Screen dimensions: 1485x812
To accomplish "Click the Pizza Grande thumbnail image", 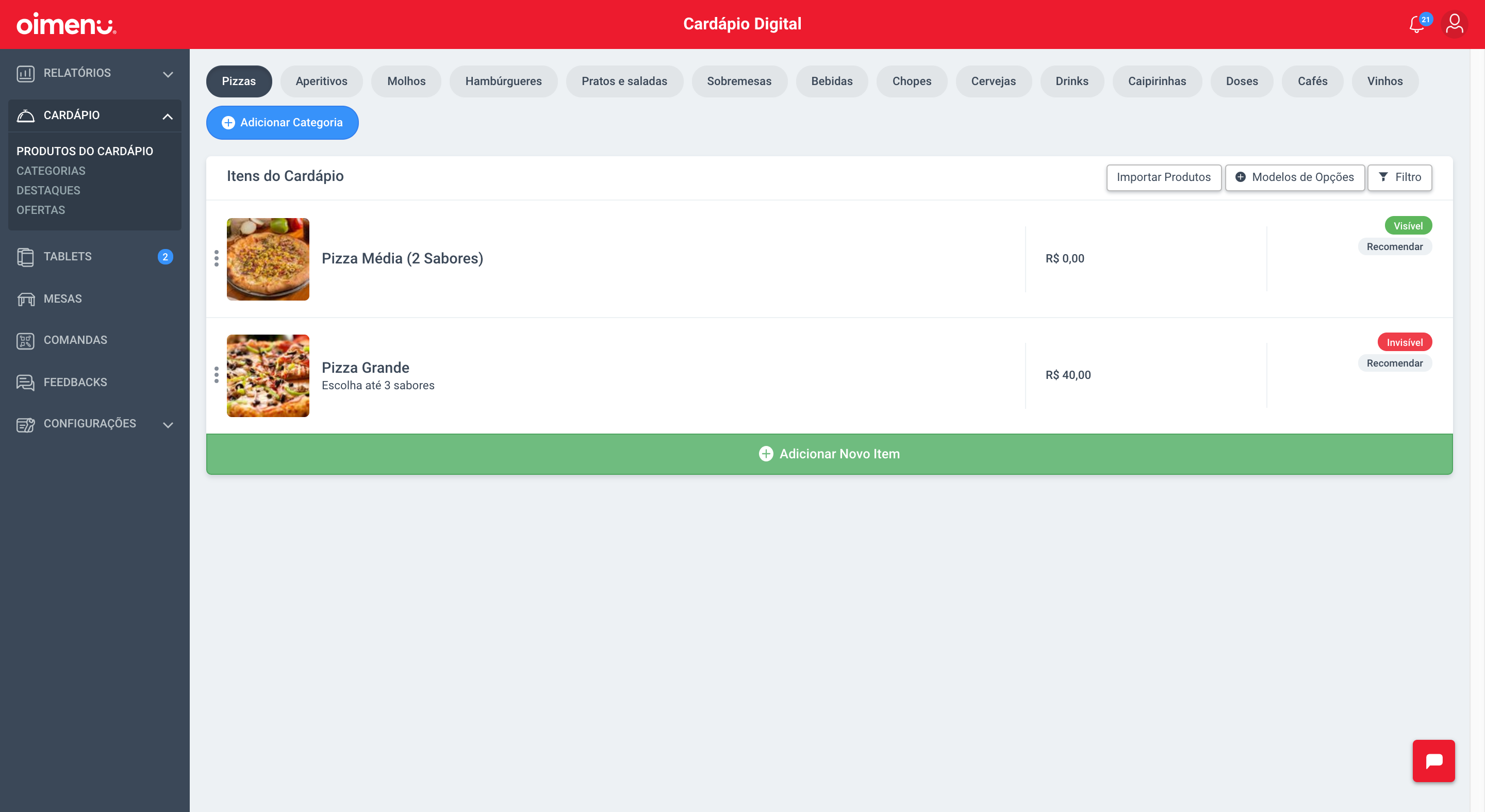I will pyautogui.click(x=268, y=376).
